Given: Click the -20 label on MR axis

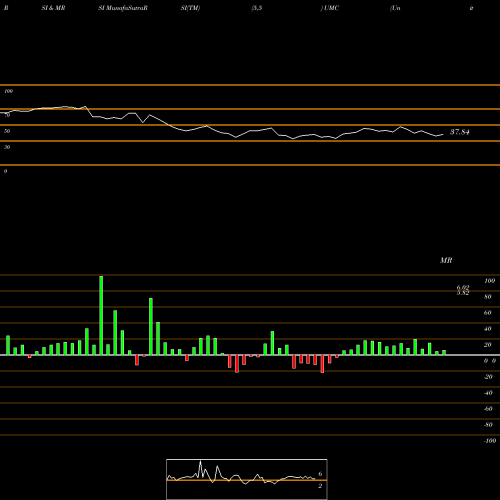Looking at the screenshot, I should 488,377.
